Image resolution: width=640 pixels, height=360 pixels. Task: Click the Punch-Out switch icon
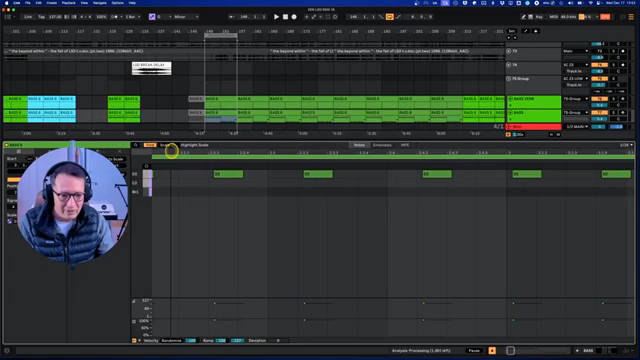398,17
